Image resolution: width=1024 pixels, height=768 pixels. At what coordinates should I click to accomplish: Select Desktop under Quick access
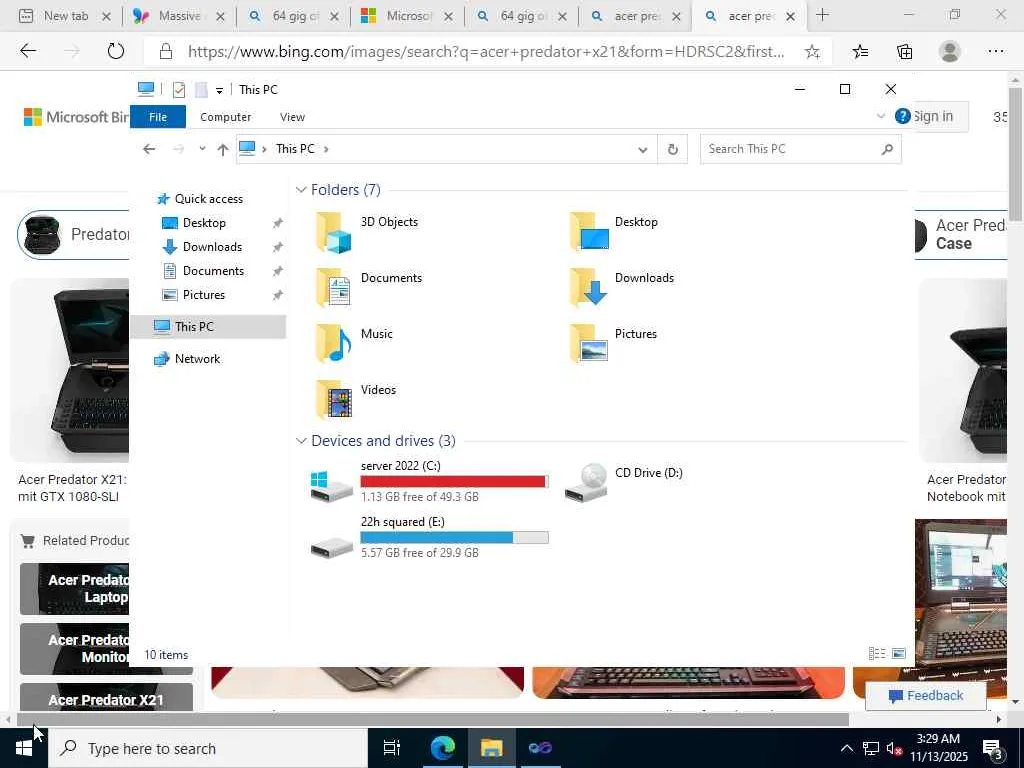click(x=204, y=223)
